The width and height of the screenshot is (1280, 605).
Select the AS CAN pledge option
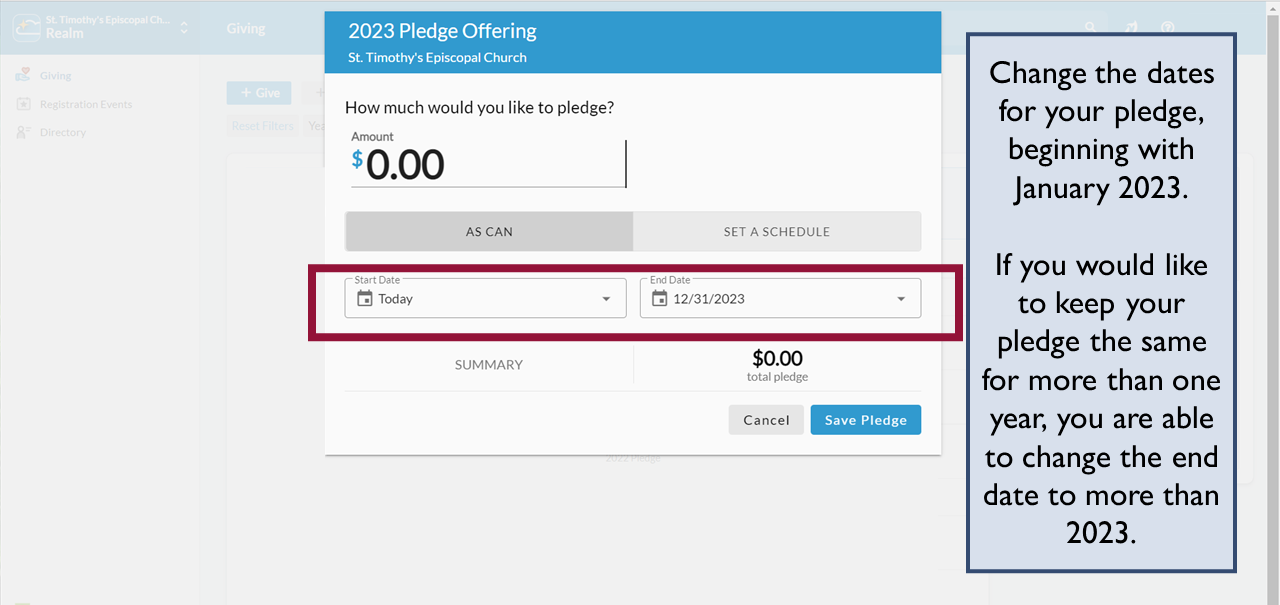click(489, 231)
